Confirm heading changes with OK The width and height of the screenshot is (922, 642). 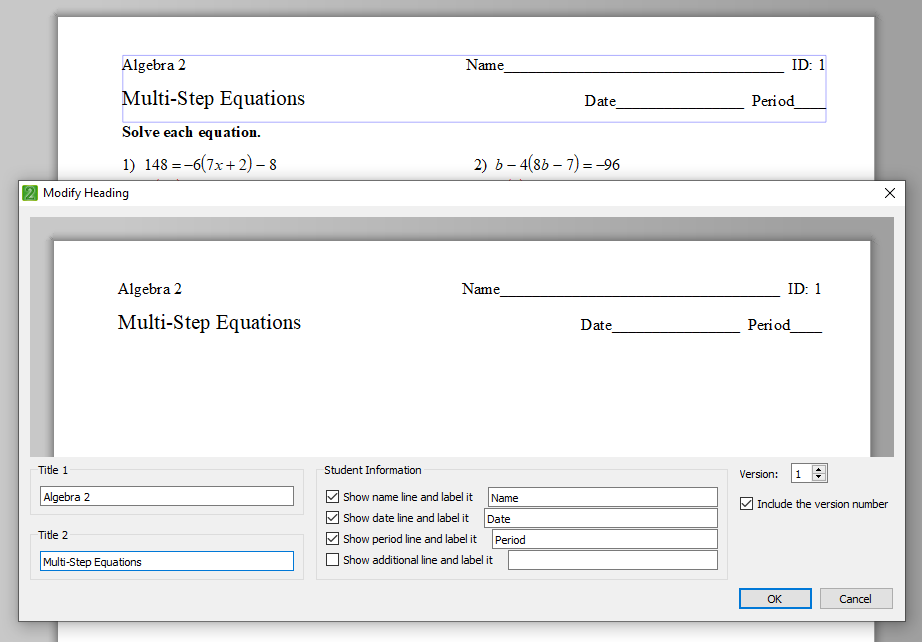pyautogui.click(x=775, y=599)
